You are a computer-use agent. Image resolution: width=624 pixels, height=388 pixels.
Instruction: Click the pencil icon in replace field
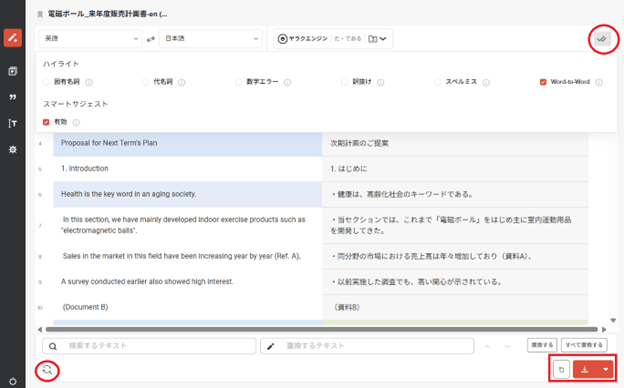point(271,346)
